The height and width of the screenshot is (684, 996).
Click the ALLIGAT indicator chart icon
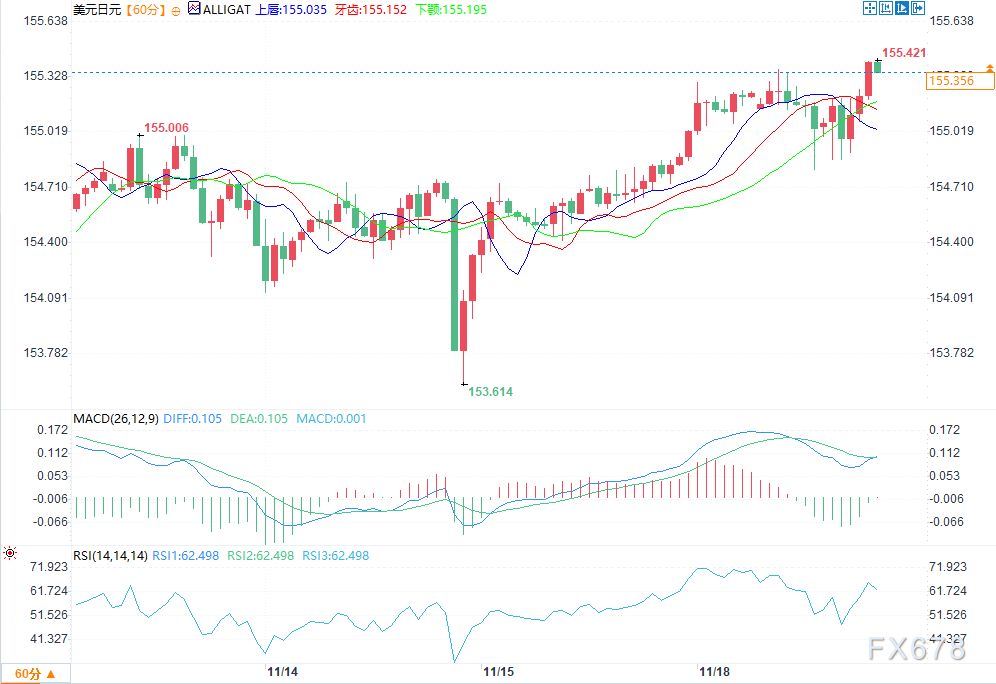point(193,8)
